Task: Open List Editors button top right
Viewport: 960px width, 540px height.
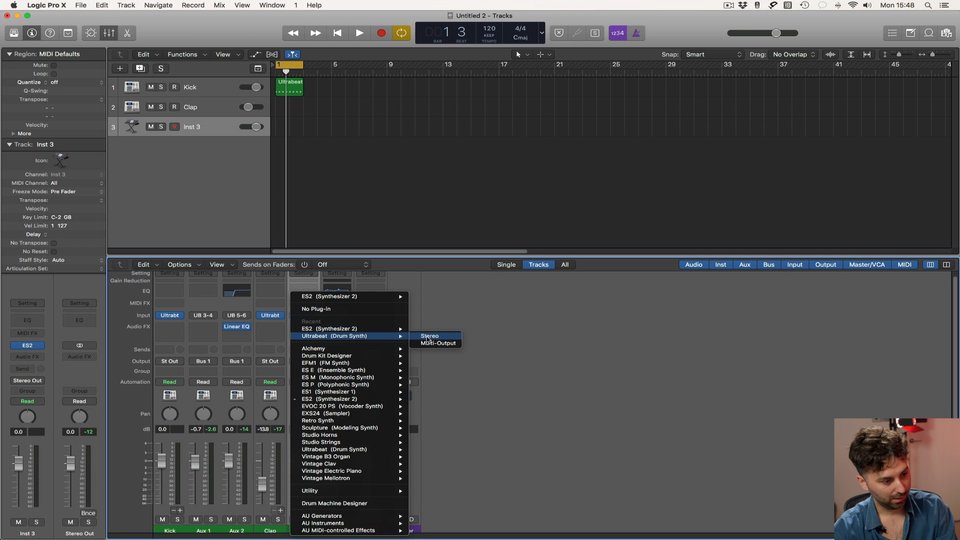Action: (892, 33)
